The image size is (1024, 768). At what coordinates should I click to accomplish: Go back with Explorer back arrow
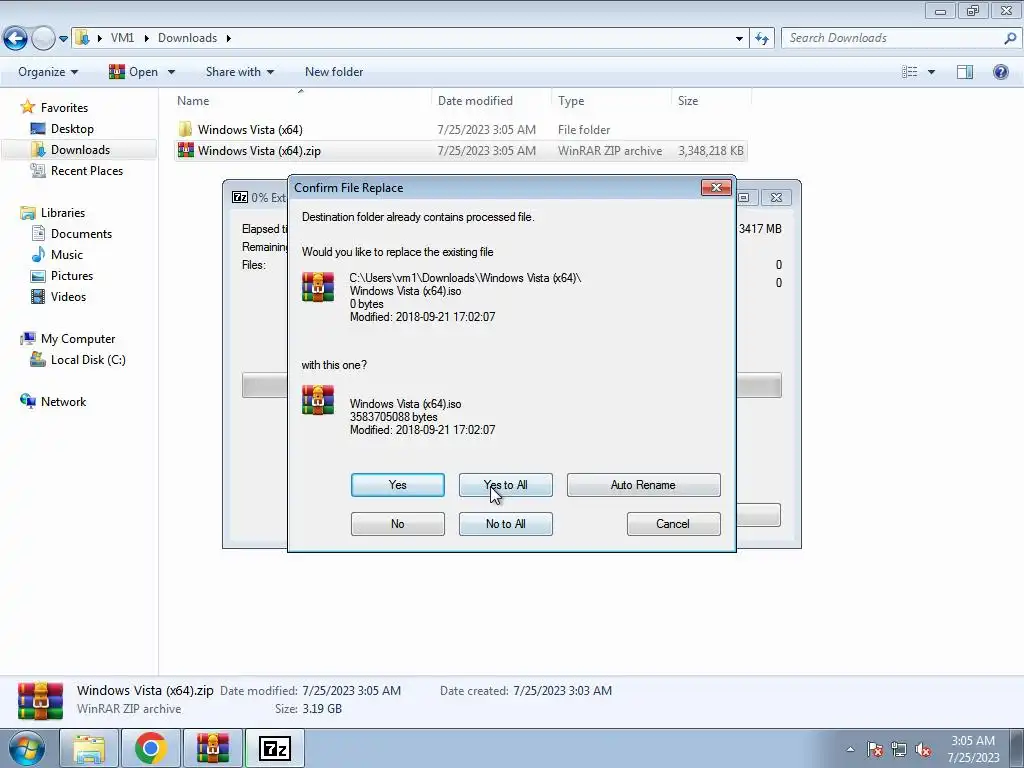tap(15, 38)
